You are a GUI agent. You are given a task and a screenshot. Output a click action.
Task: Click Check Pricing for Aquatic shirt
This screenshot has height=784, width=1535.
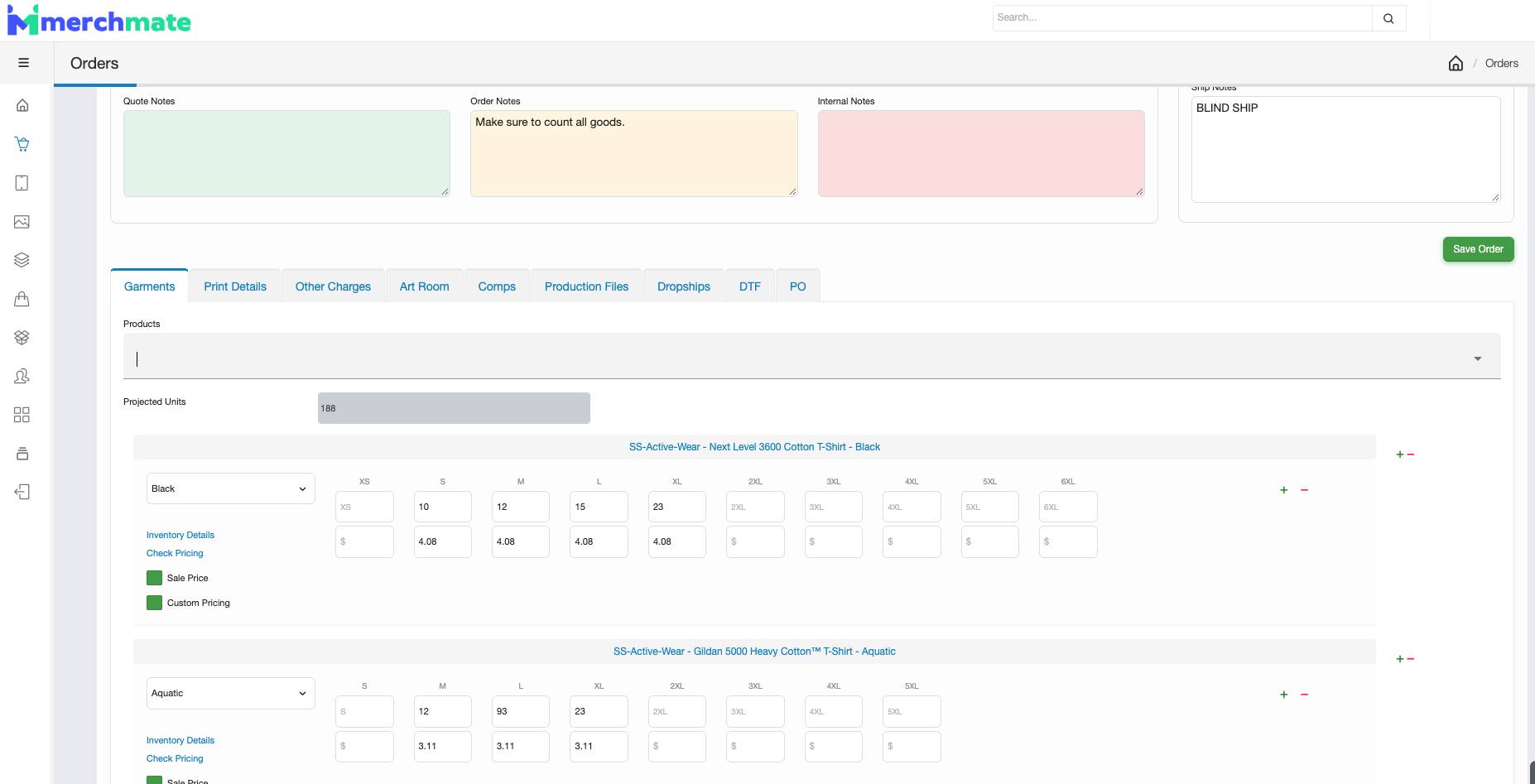175,758
